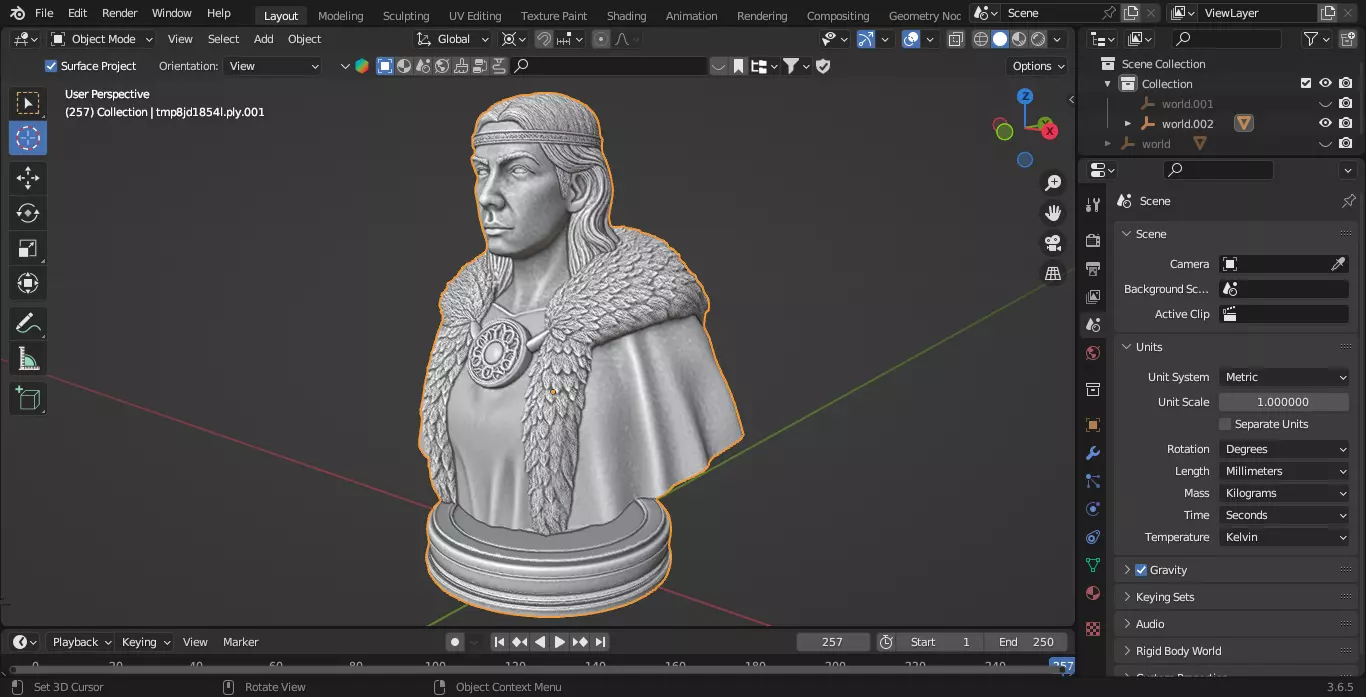Open the Output properties tab

coord(1093,269)
